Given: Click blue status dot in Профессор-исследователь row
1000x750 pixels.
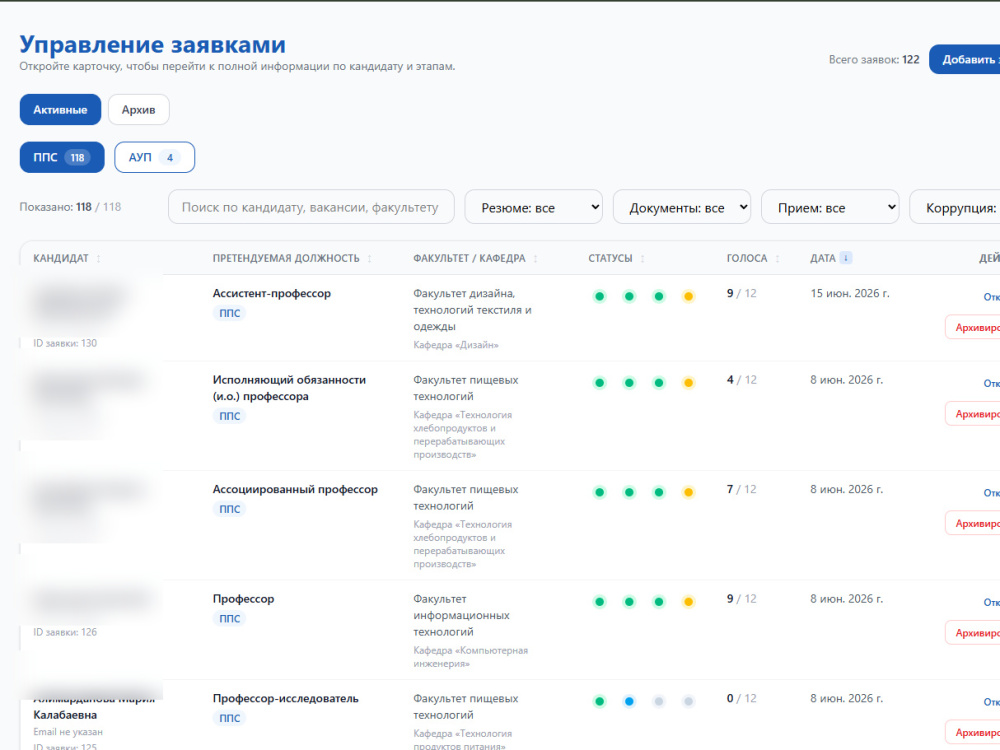Looking at the screenshot, I should tap(629, 702).
